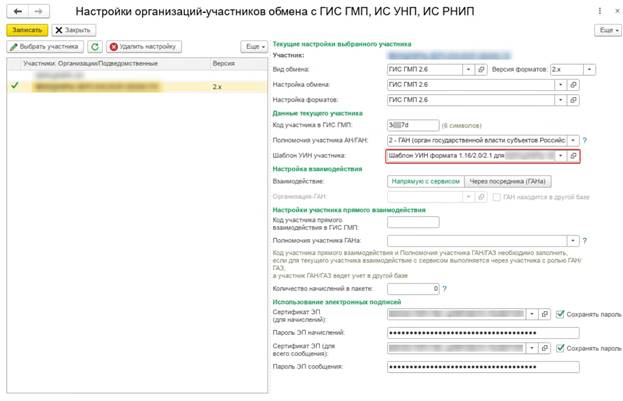Select Через посредника (ГАНа) interaction mode

click(507, 181)
